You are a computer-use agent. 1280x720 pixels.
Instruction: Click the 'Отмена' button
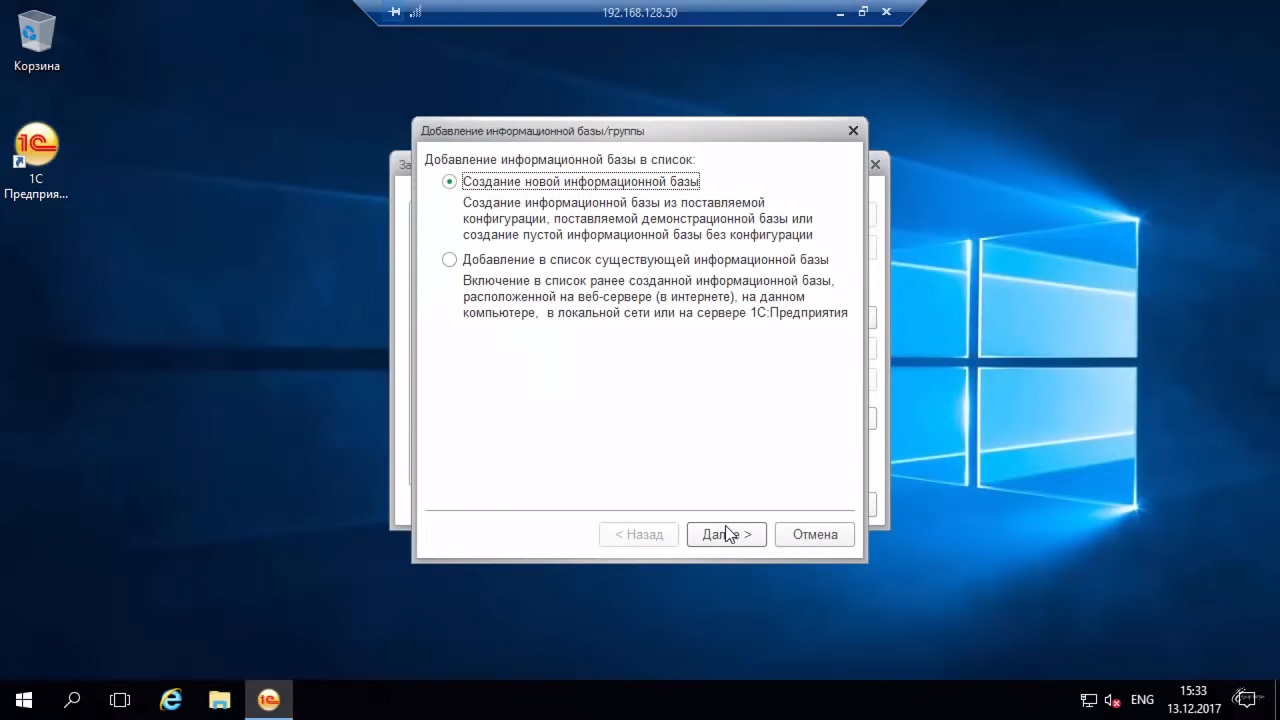coord(814,535)
